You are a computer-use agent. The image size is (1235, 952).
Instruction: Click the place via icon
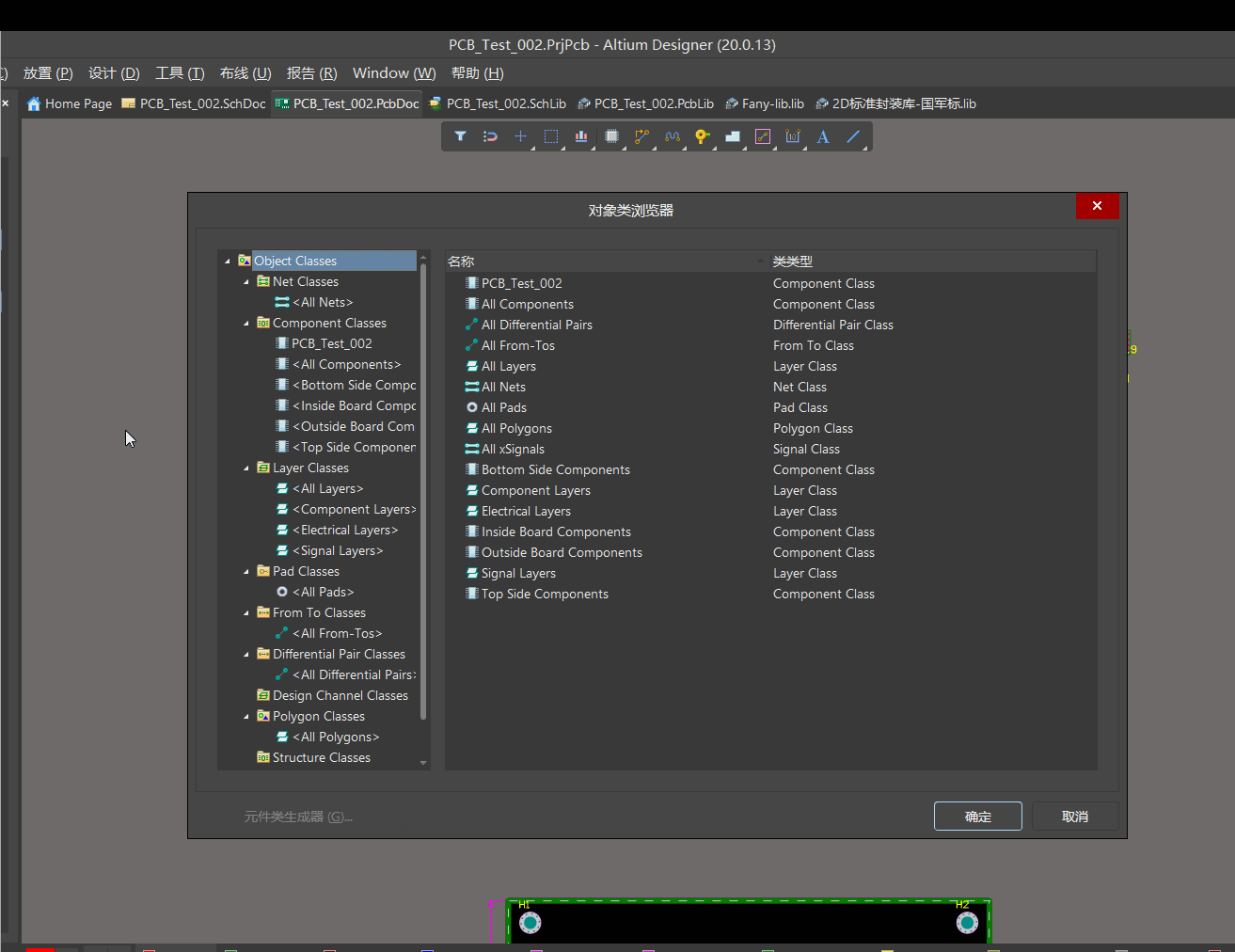[702, 136]
